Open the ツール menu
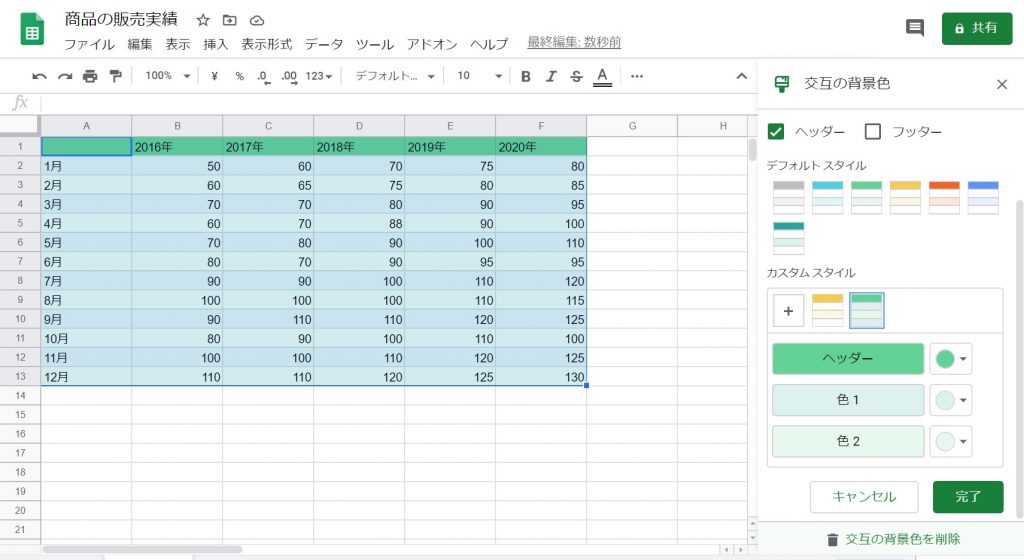Image resolution: width=1024 pixels, height=560 pixels. click(x=375, y=44)
